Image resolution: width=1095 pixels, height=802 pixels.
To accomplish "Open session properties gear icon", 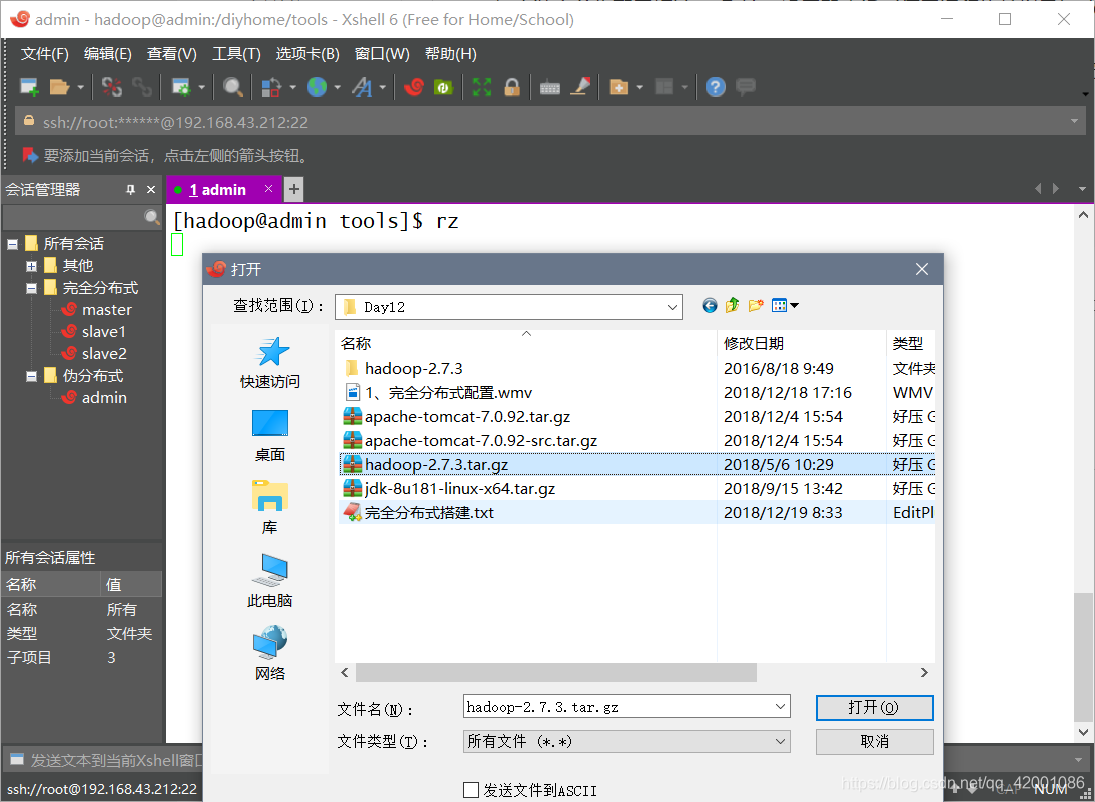I will click(x=181, y=87).
